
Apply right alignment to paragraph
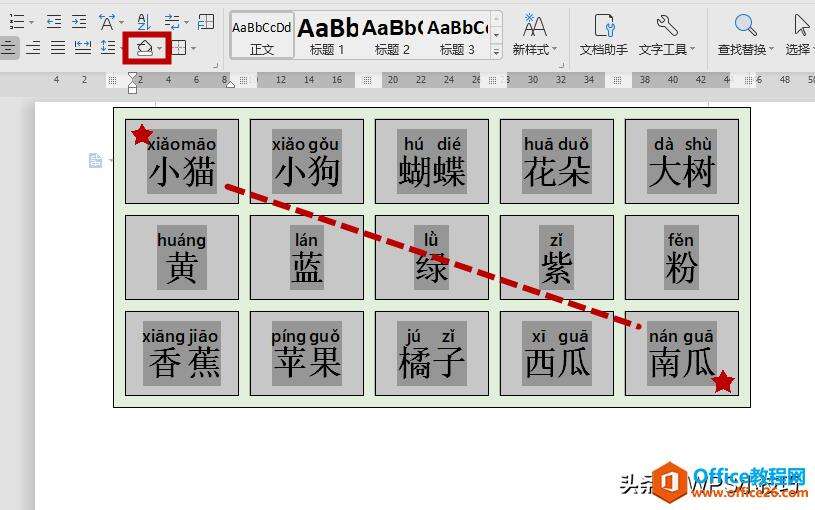[32, 48]
